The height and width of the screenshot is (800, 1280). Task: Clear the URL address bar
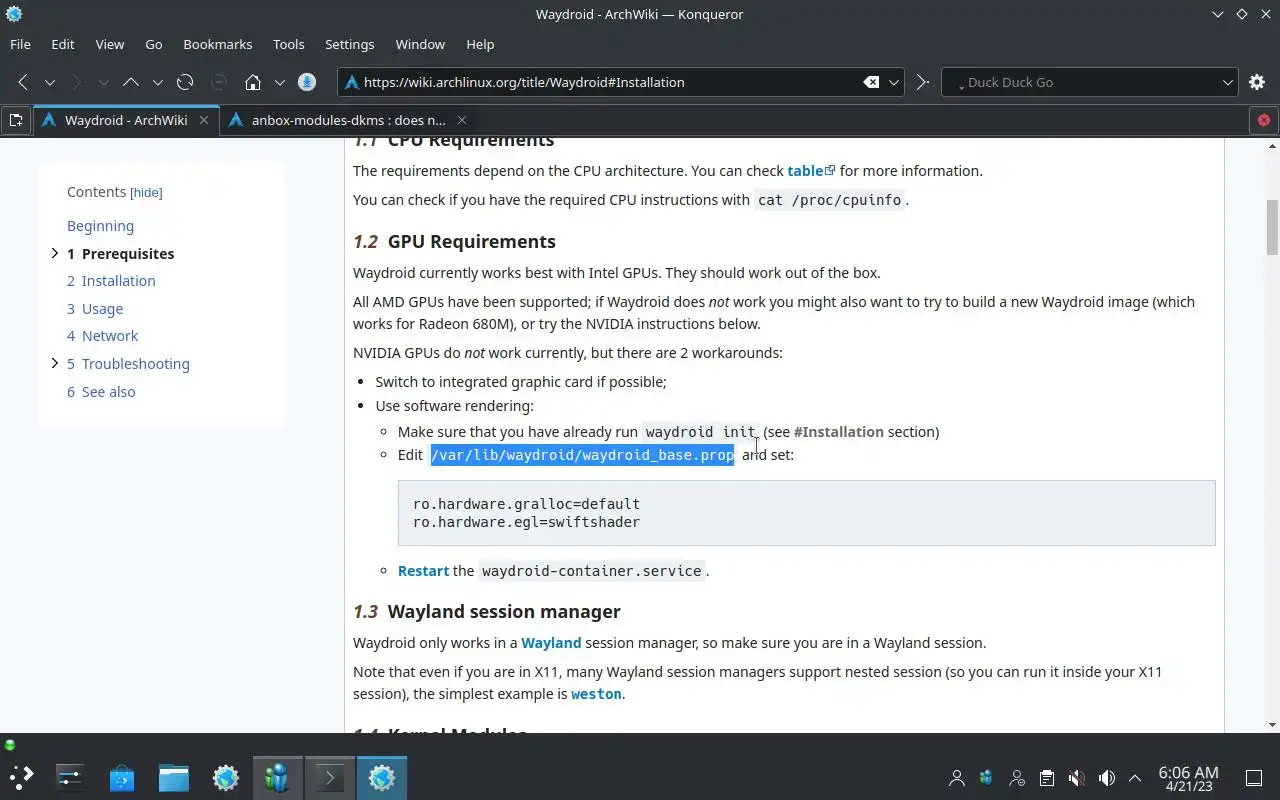point(871,82)
